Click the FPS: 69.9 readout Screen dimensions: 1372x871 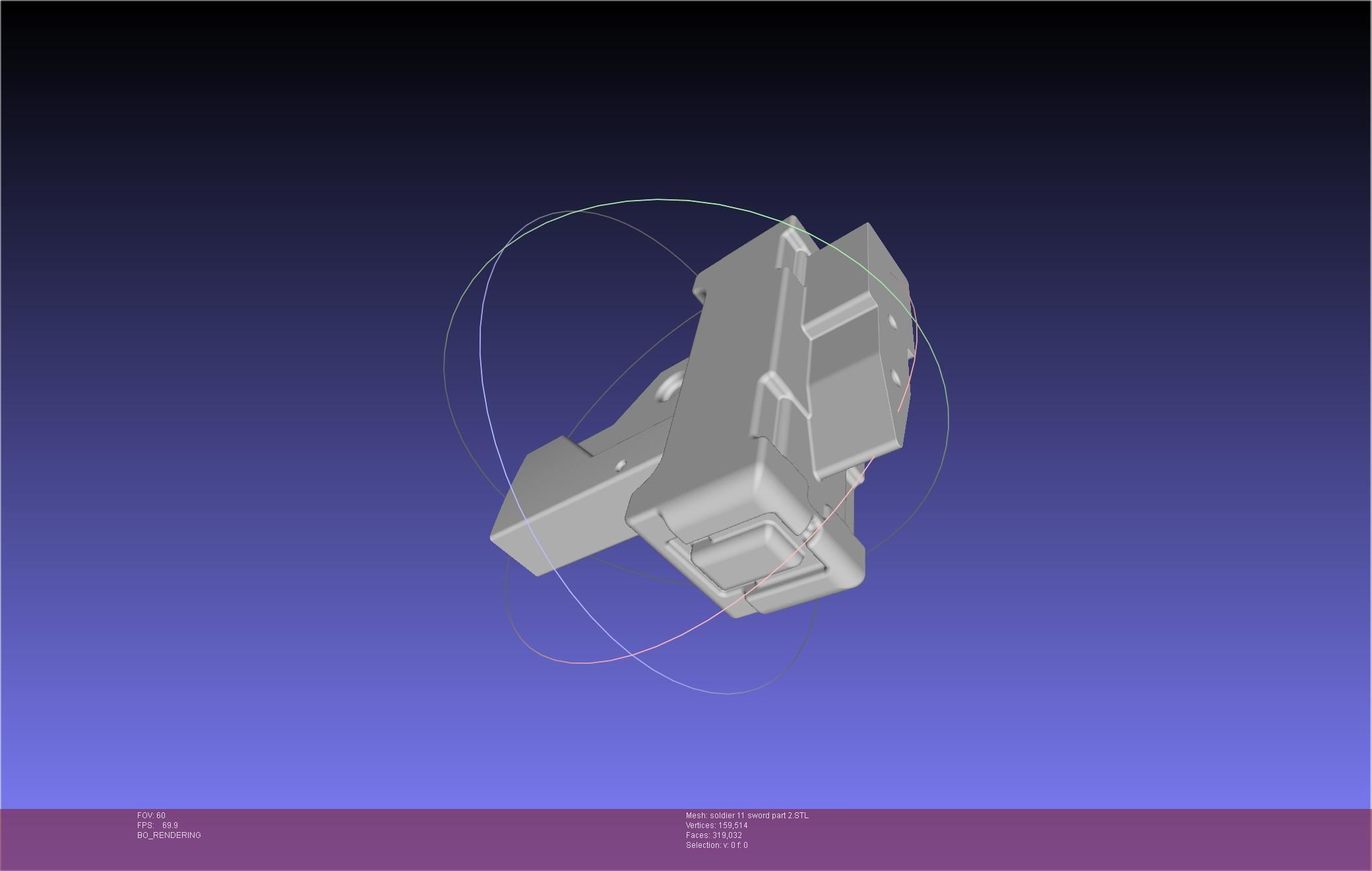tap(158, 825)
